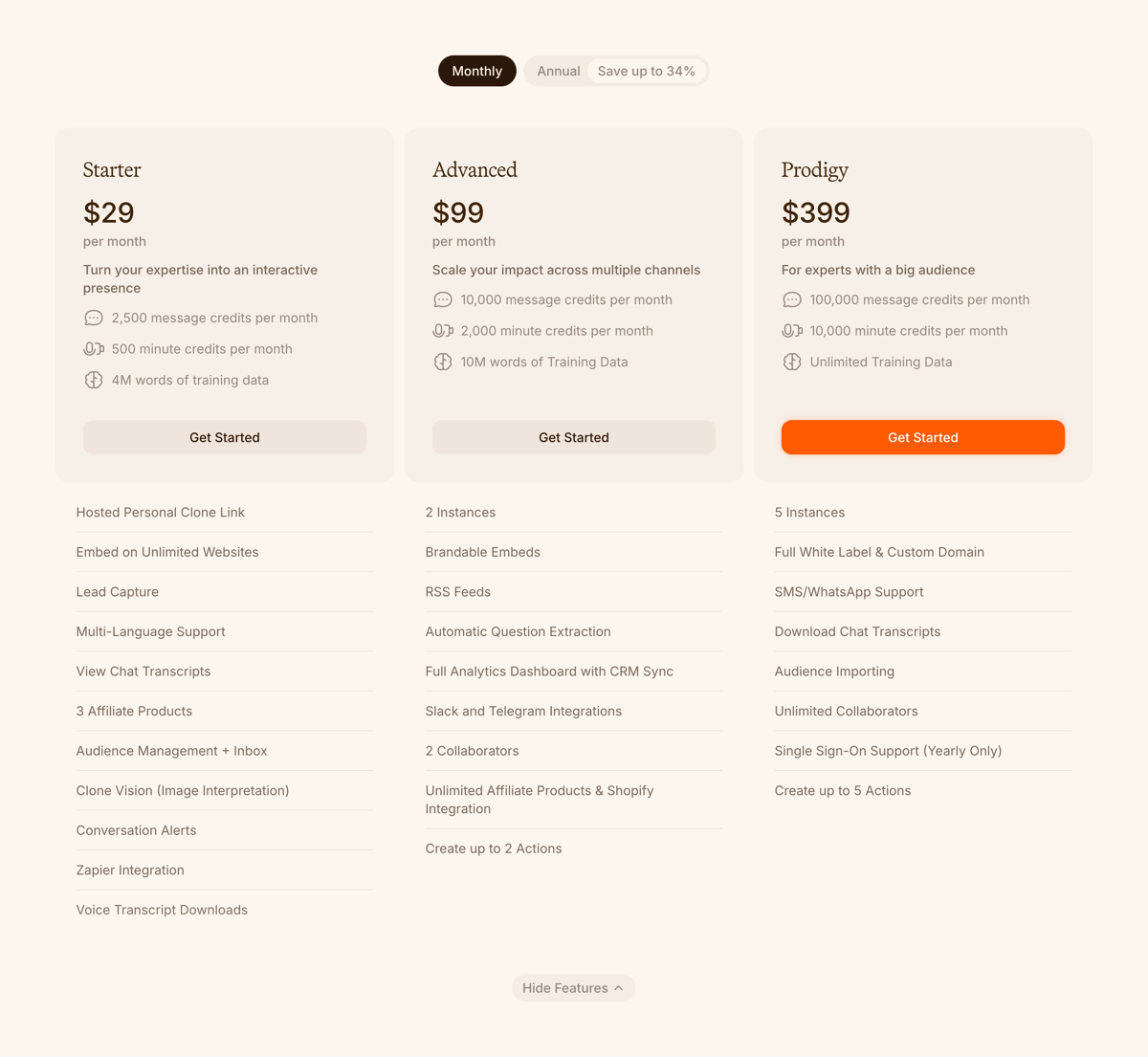Click the Save up to 34% badge
1148x1057 pixels.
(646, 70)
